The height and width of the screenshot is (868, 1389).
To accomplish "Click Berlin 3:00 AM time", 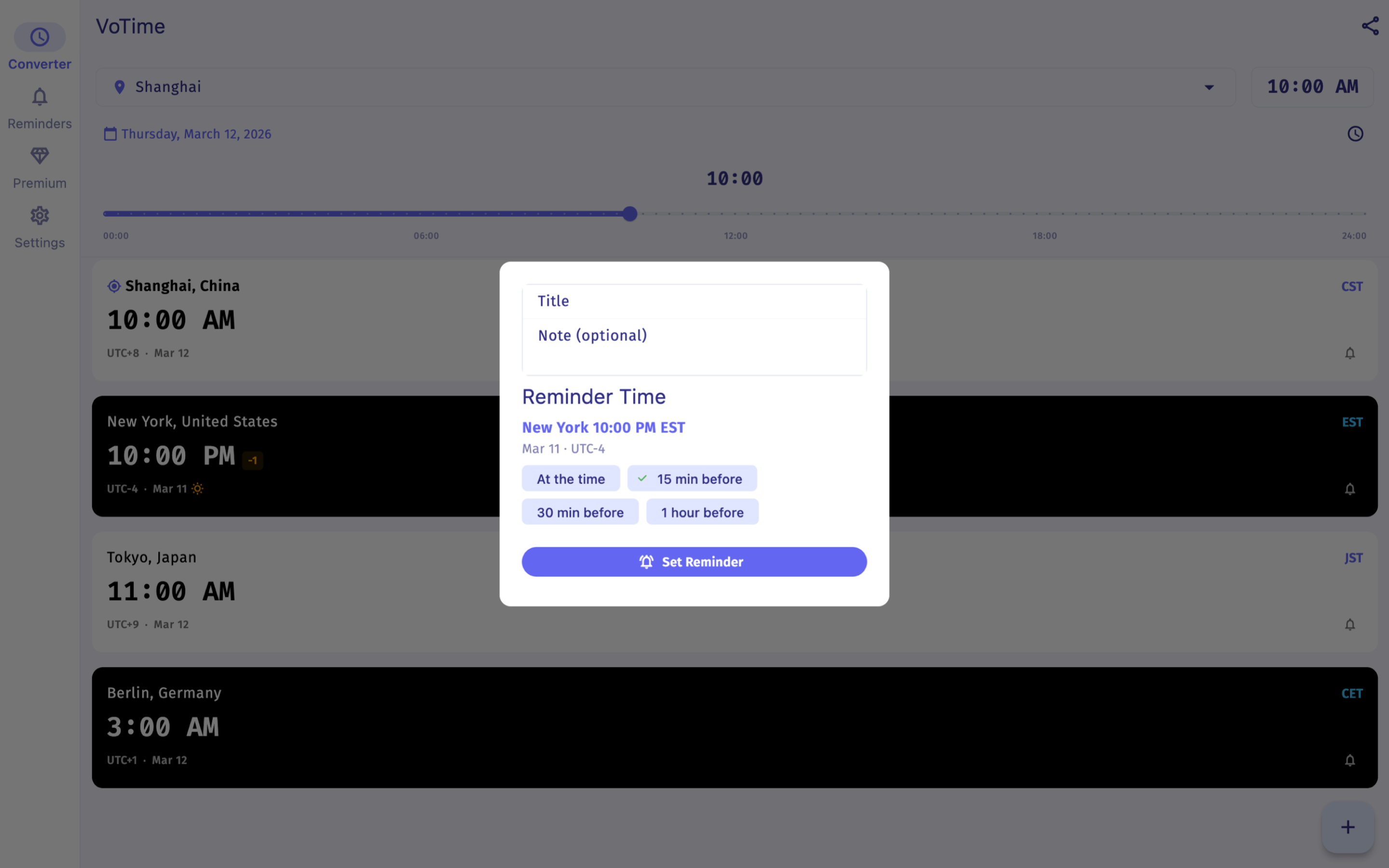I will tap(163, 727).
